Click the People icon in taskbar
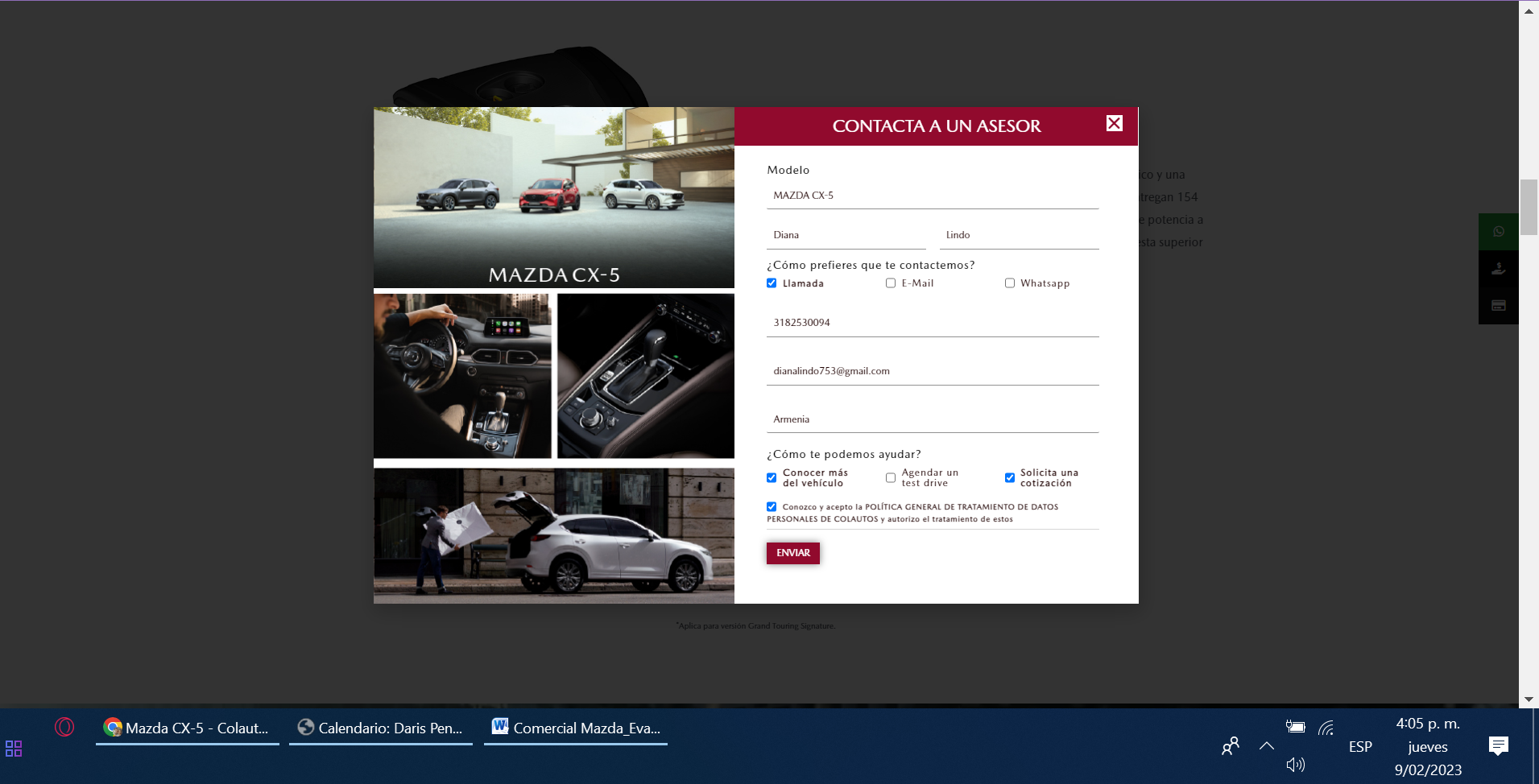 click(x=1230, y=746)
